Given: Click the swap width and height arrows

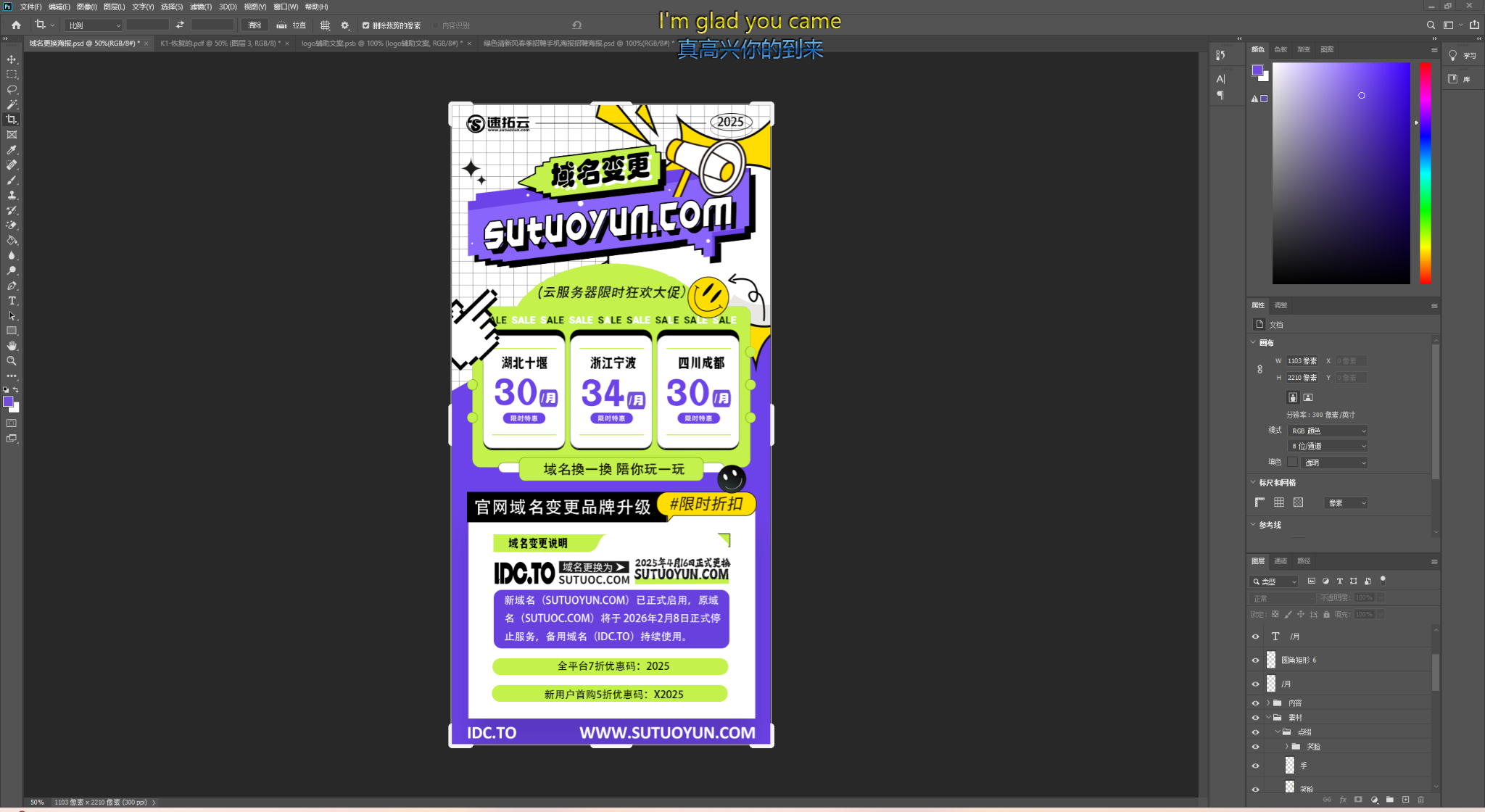Looking at the screenshot, I should (180, 25).
